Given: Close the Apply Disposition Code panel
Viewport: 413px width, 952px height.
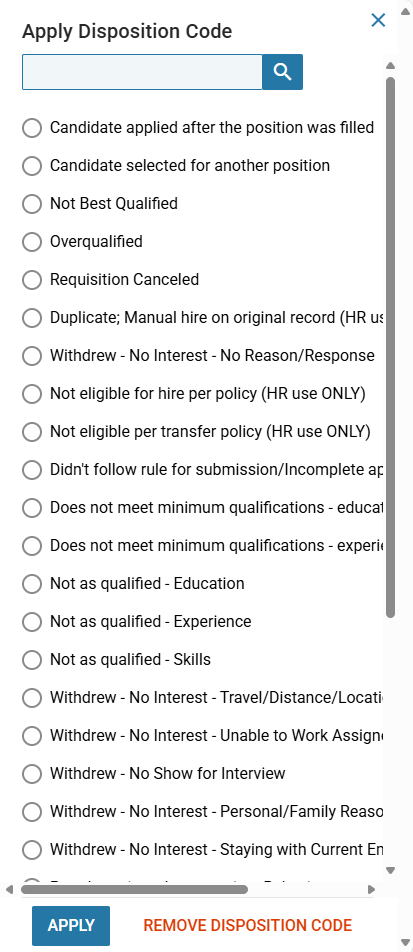Looking at the screenshot, I should 378,21.
